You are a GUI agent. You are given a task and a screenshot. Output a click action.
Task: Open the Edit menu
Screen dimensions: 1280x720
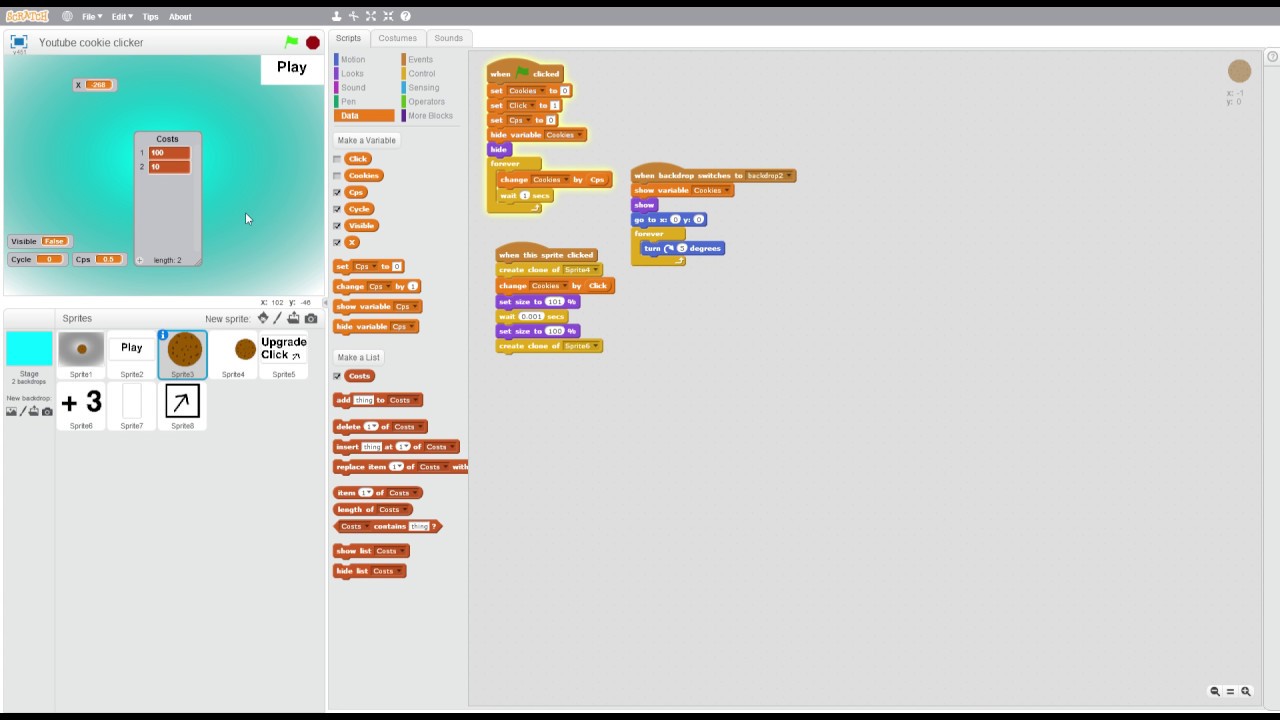(121, 16)
